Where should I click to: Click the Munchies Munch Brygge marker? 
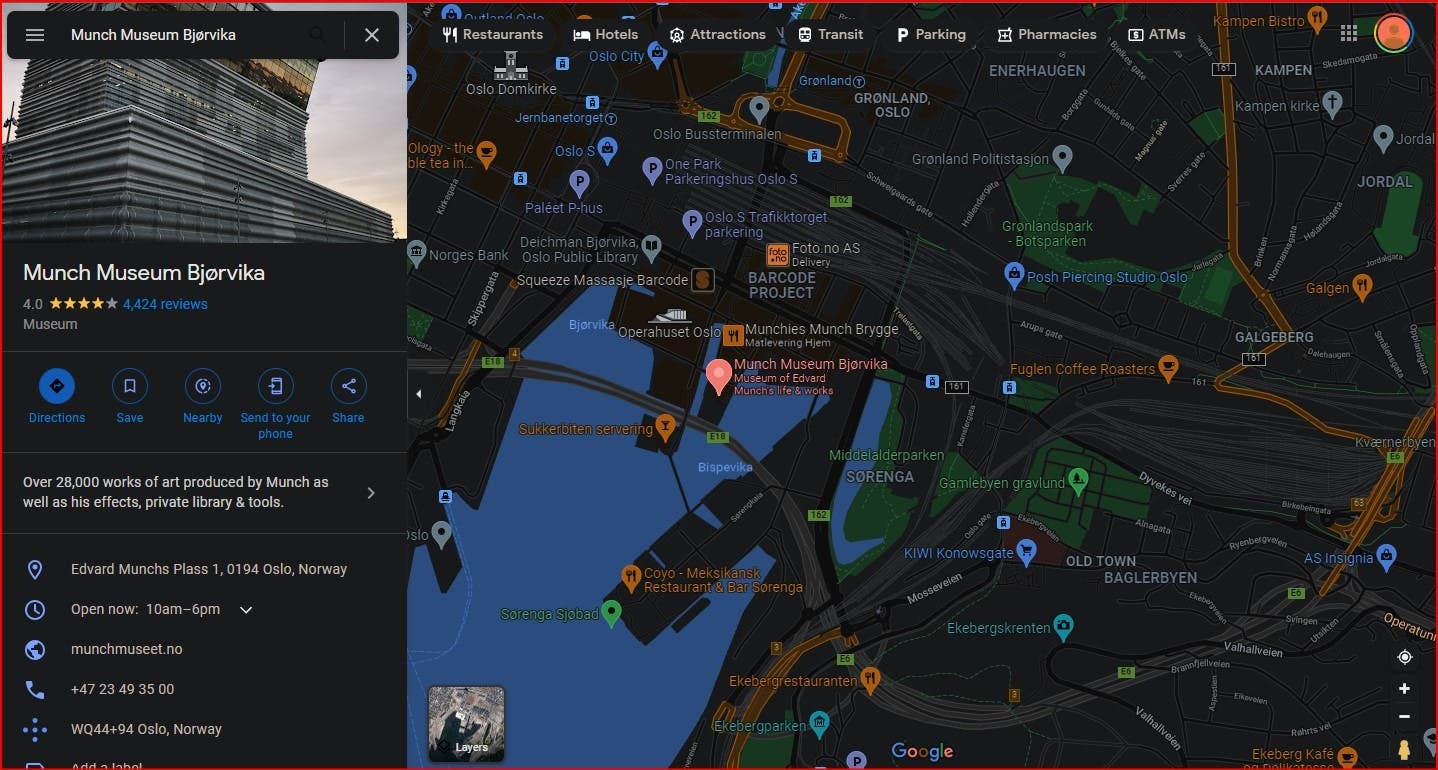tap(733, 335)
